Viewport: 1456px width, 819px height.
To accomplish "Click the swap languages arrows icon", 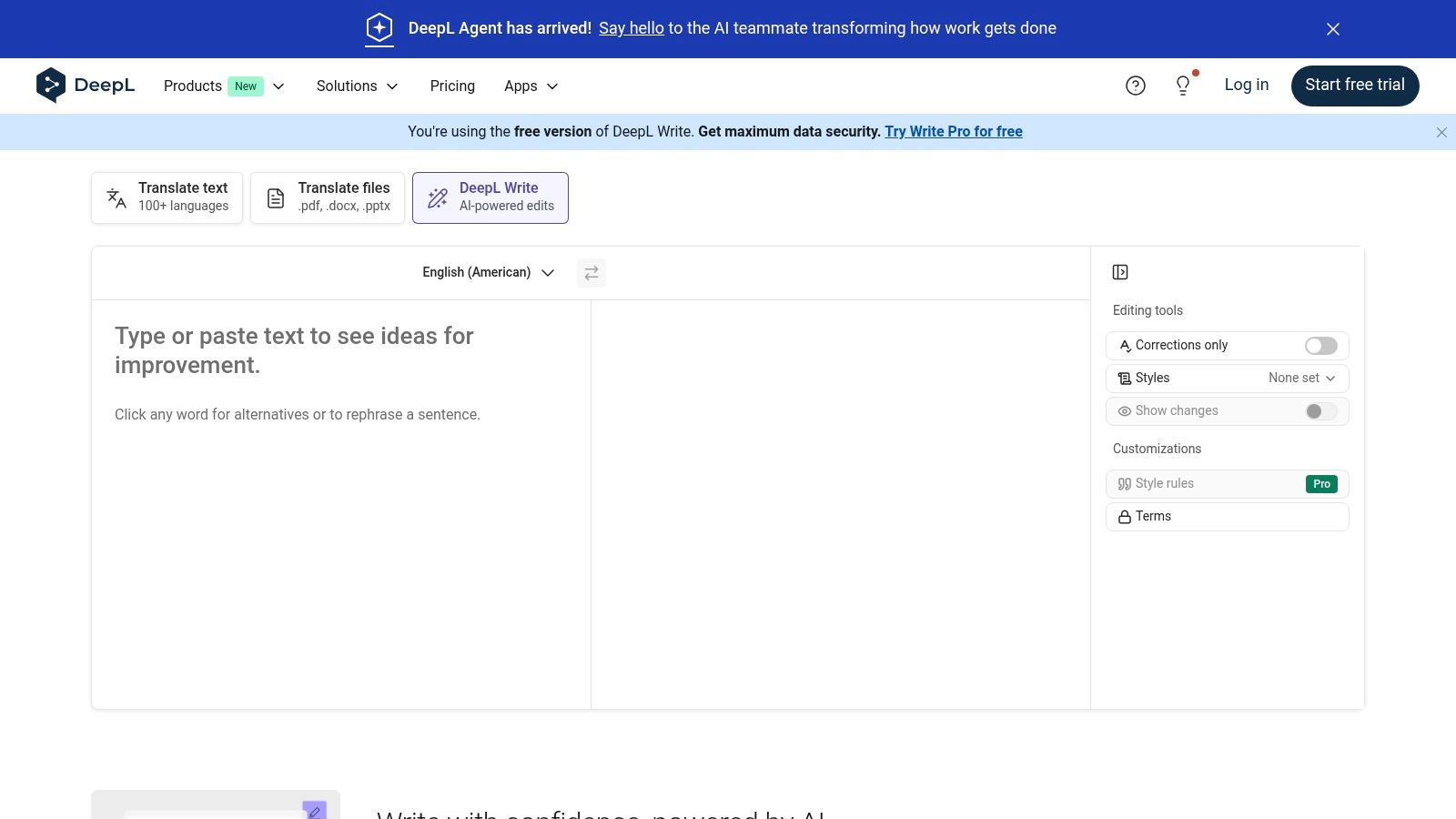I will 591,273.
